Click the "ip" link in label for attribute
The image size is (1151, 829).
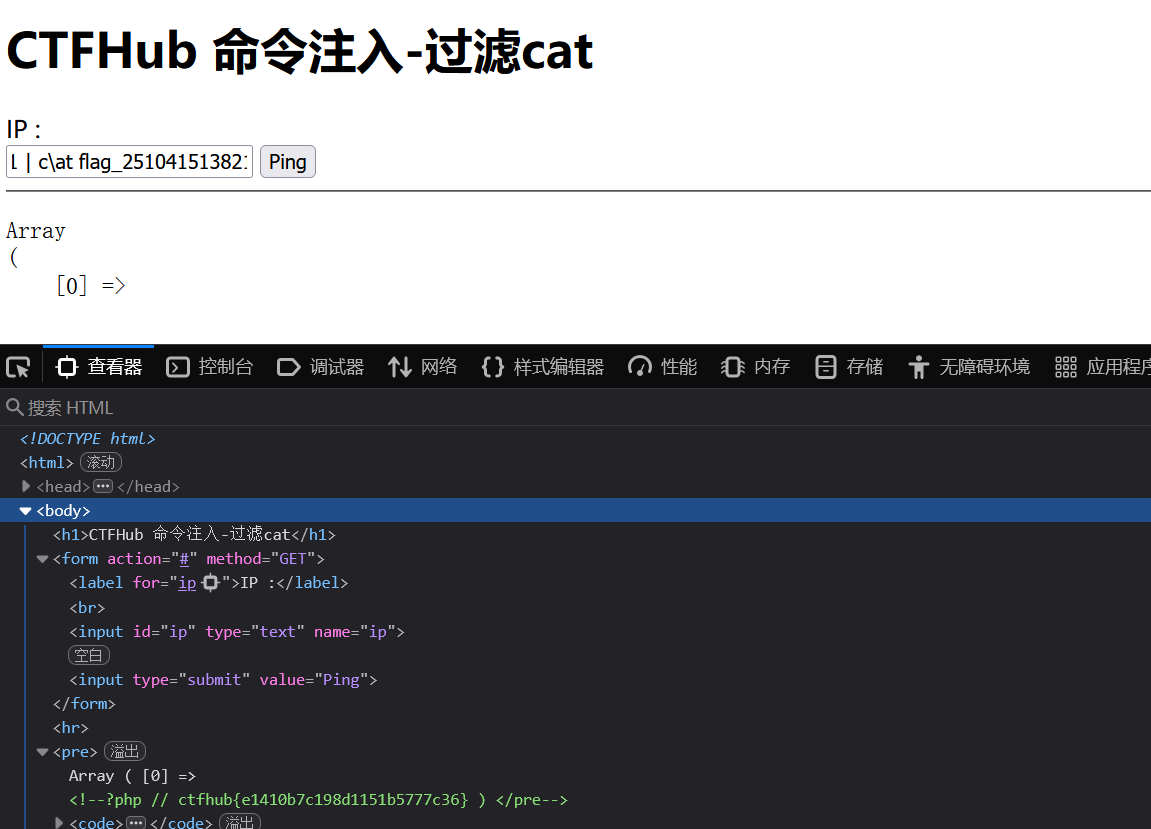click(187, 583)
